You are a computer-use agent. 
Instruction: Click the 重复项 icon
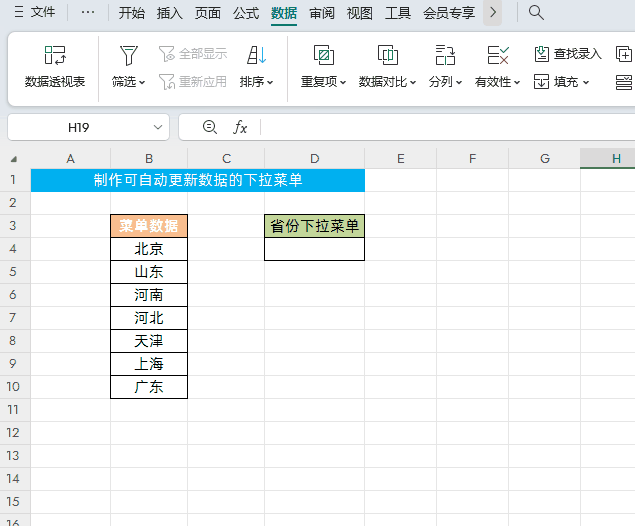(x=324, y=55)
